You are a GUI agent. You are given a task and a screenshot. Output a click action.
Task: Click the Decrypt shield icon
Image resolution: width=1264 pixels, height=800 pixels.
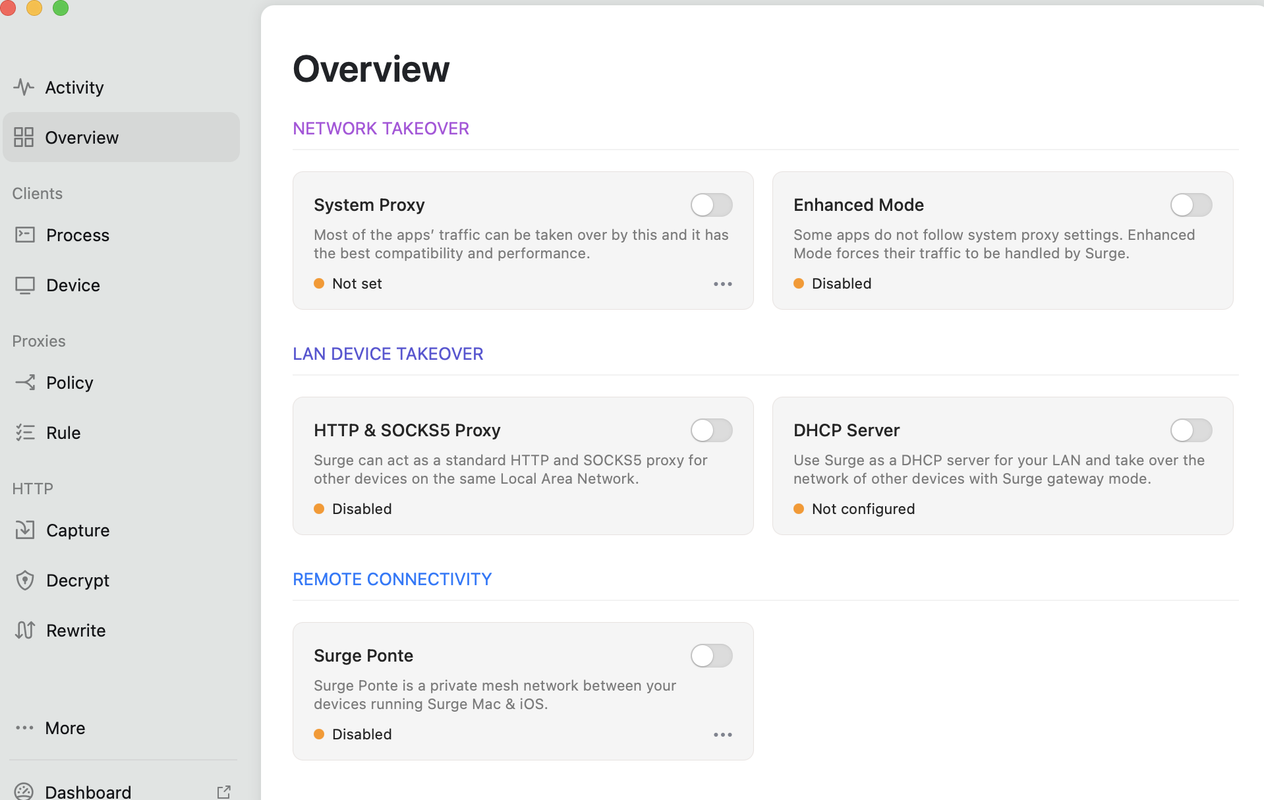(25, 580)
